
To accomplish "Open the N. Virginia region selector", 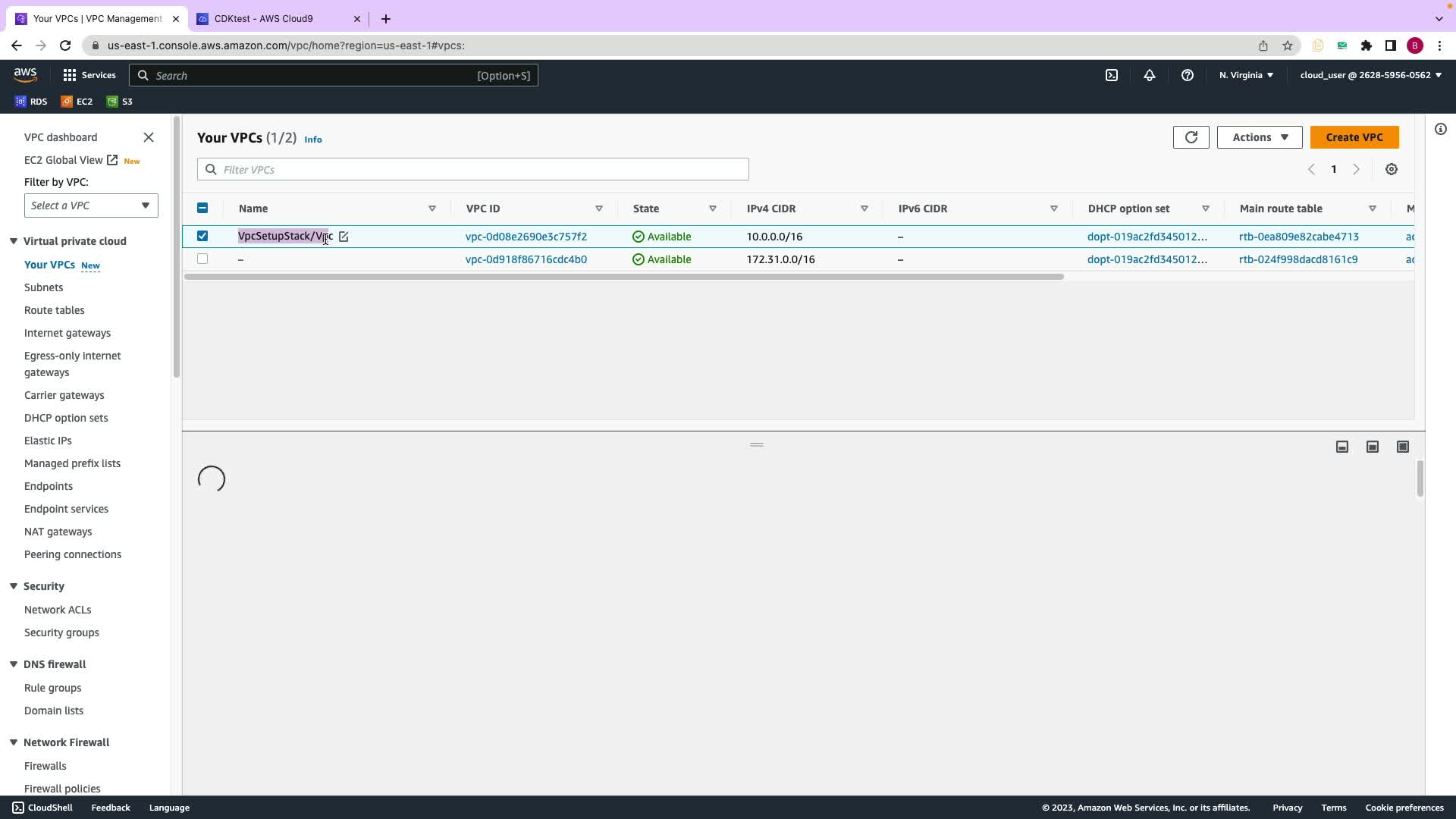I will pos(1246,75).
